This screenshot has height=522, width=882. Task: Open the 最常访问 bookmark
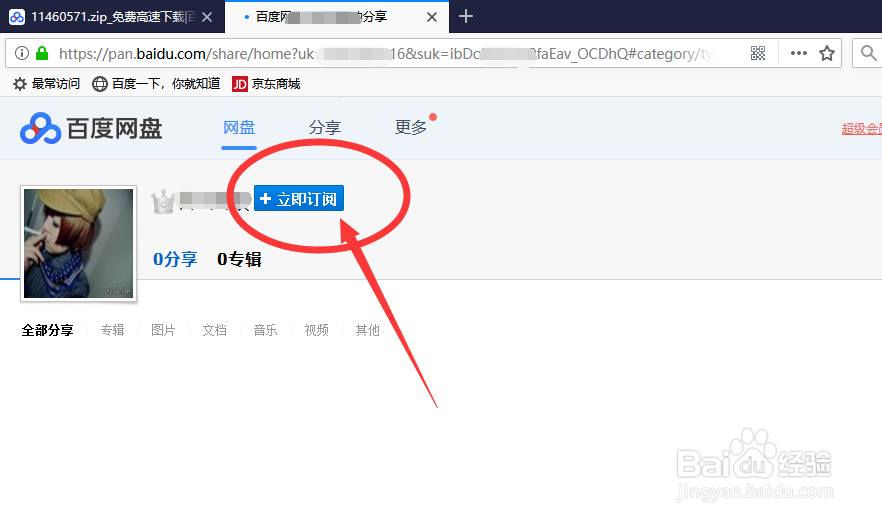tap(46, 84)
